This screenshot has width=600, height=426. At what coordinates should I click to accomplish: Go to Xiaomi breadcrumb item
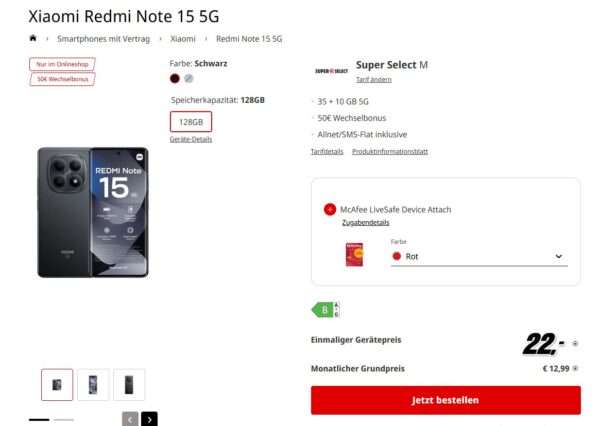click(183, 39)
